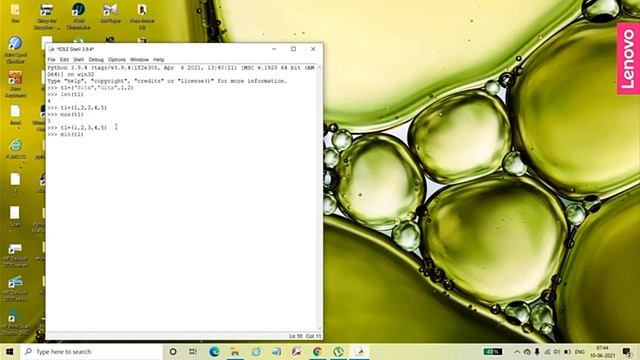
Task: Open the Debug menu
Action: click(96, 60)
